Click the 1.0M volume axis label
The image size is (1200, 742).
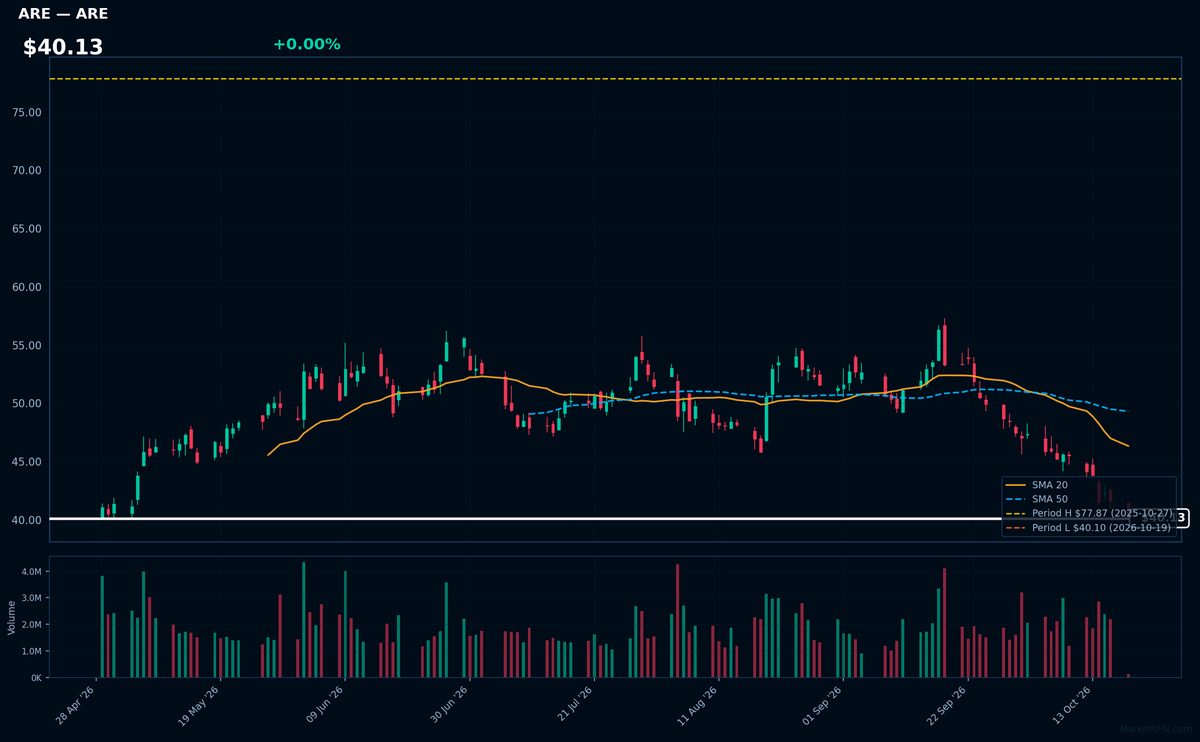[30, 651]
